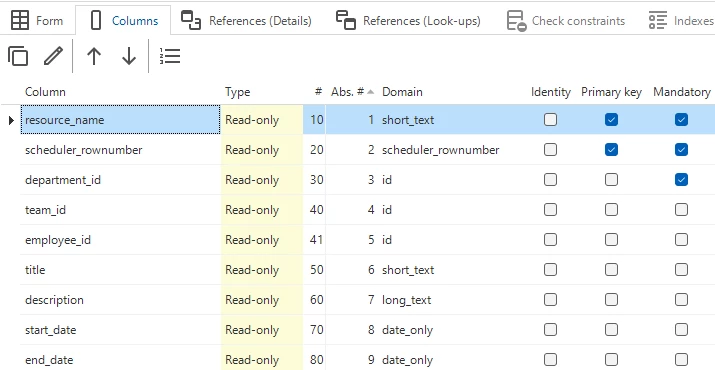The image size is (715, 370).
Task: Select the description row's long_text domain
Action: pos(406,300)
